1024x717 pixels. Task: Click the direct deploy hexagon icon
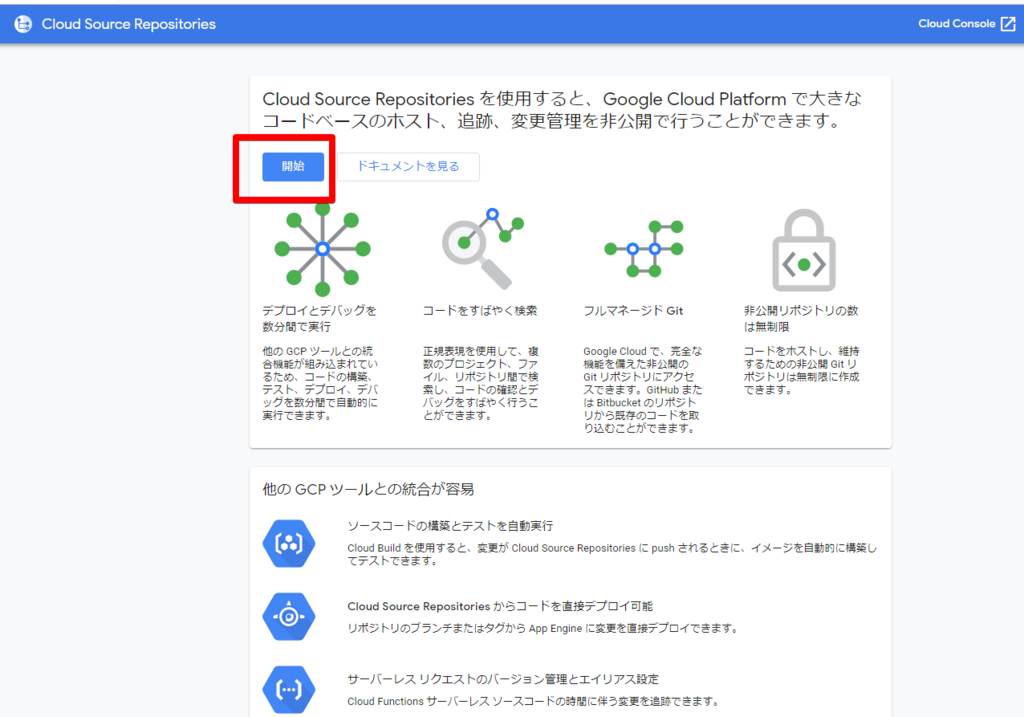pos(288,617)
